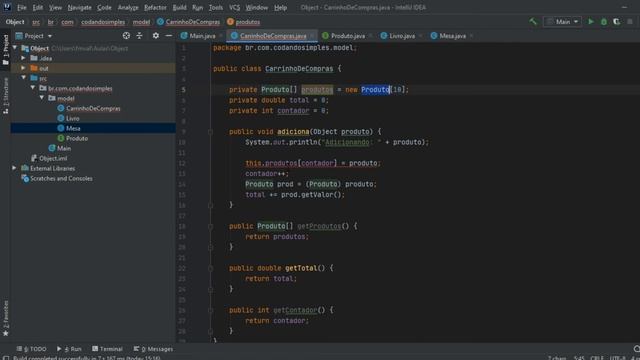Expand the out folder

tap(24, 68)
